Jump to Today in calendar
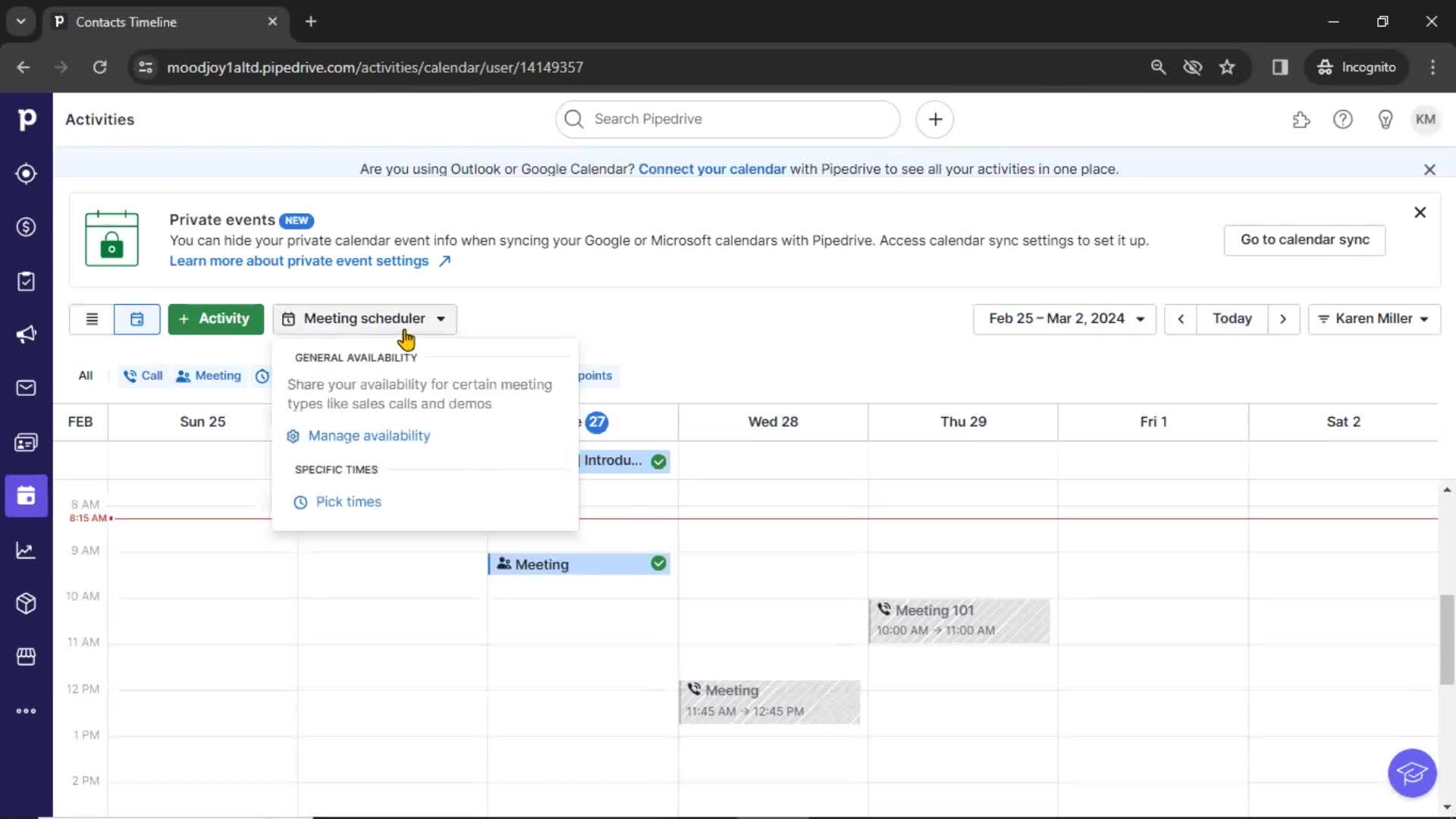The width and height of the screenshot is (1456, 819). (x=1232, y=319)
